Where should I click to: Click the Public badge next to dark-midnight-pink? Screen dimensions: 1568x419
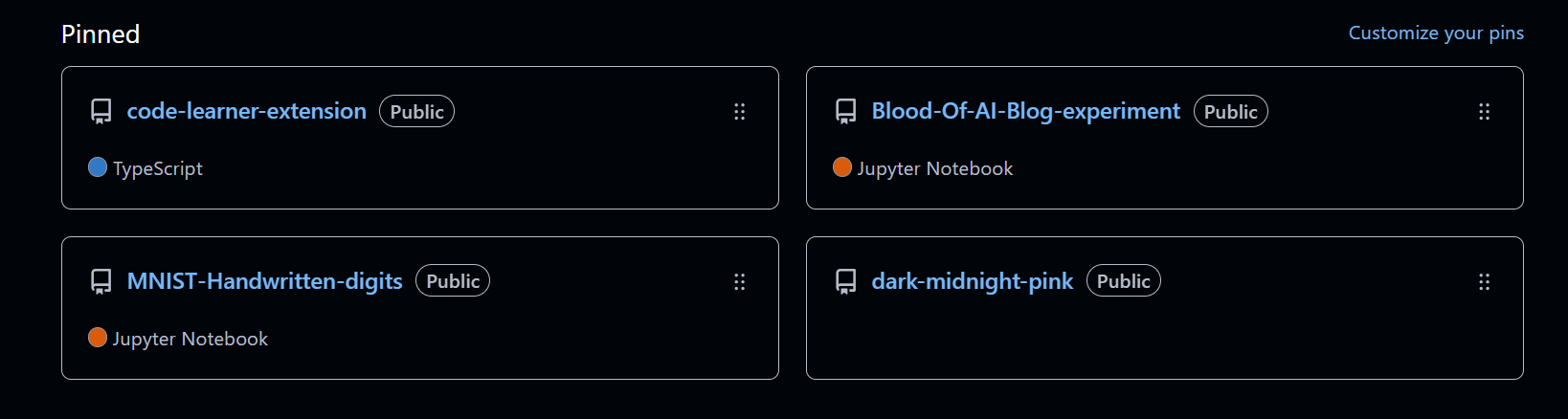coord(1124,281)
